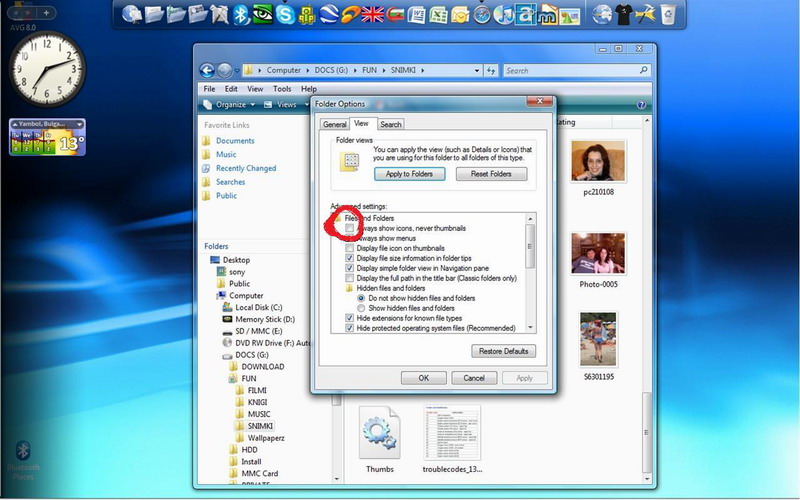
Task: Uncheck 'Display simple folder view in Navigation pane'
Action: (349, 268)
